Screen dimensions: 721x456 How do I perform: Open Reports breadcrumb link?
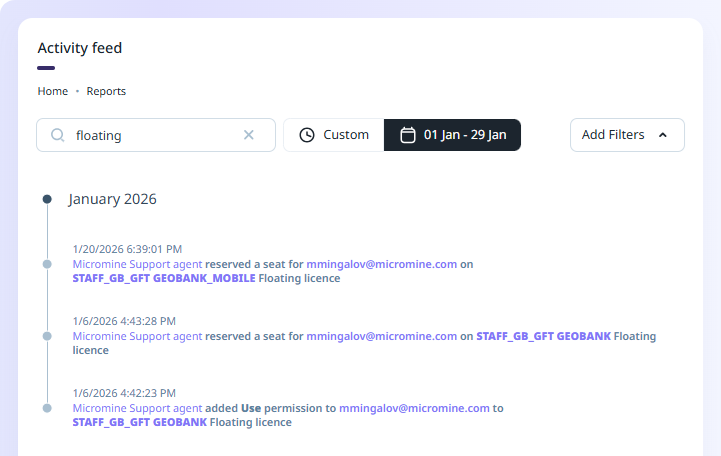pos(106,91)
